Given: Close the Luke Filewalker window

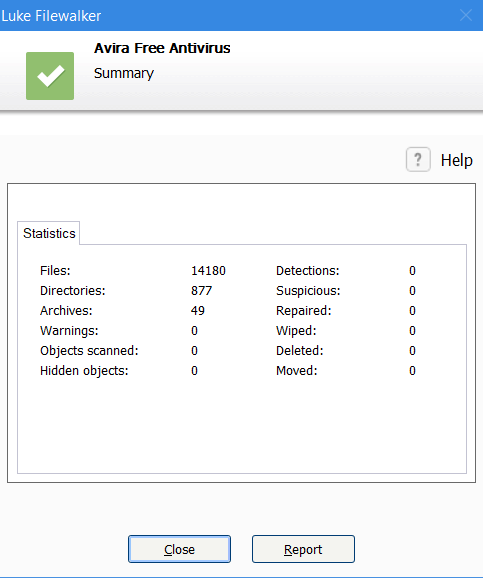Looking at the screenshot, I should tap(466, 15).
